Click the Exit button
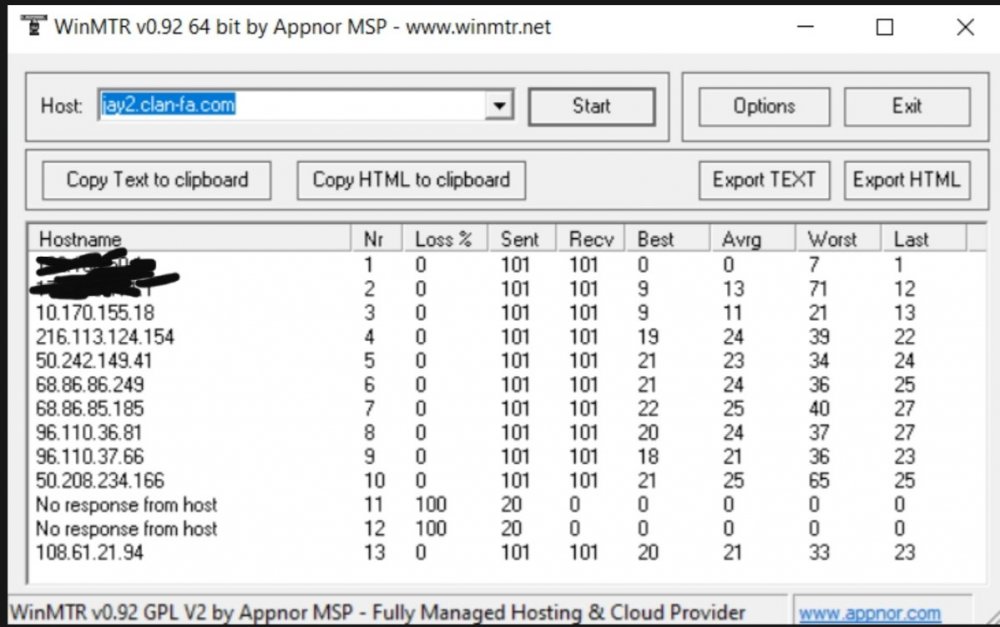Screen dimensions: 1000x627 coord(907,106)
